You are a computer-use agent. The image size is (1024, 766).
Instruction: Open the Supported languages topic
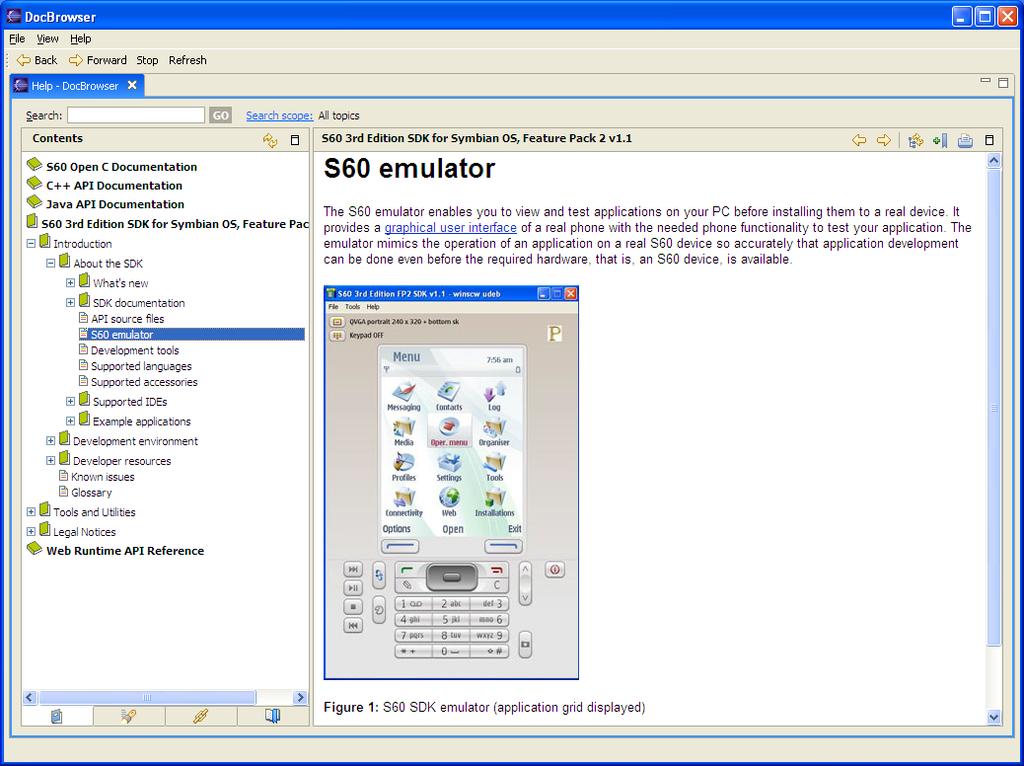coord(141,366)
